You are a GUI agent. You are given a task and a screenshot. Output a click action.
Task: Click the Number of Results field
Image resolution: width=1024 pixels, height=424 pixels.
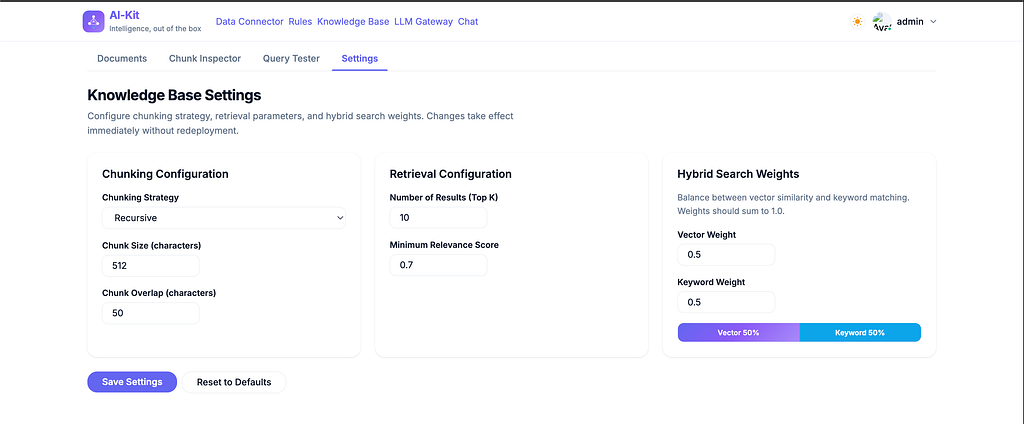[x=438, y=218]
